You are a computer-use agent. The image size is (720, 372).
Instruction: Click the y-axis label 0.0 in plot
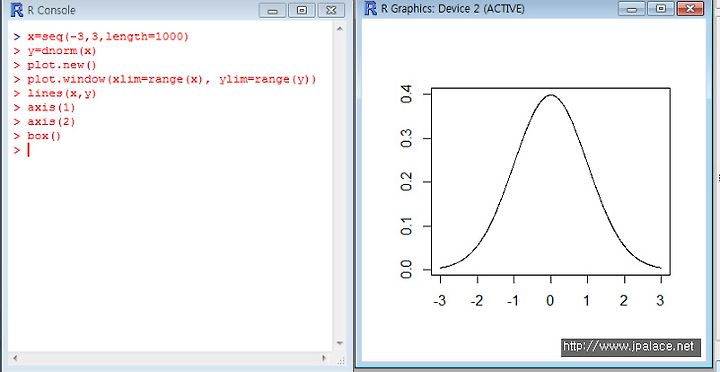pos(406,270)
